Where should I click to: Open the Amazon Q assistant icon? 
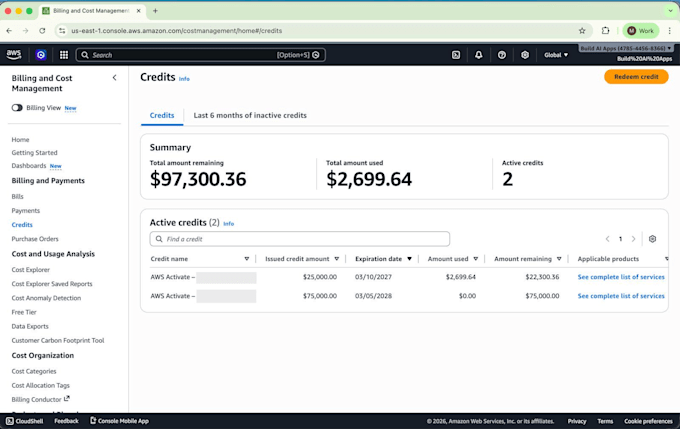(41, 55)
